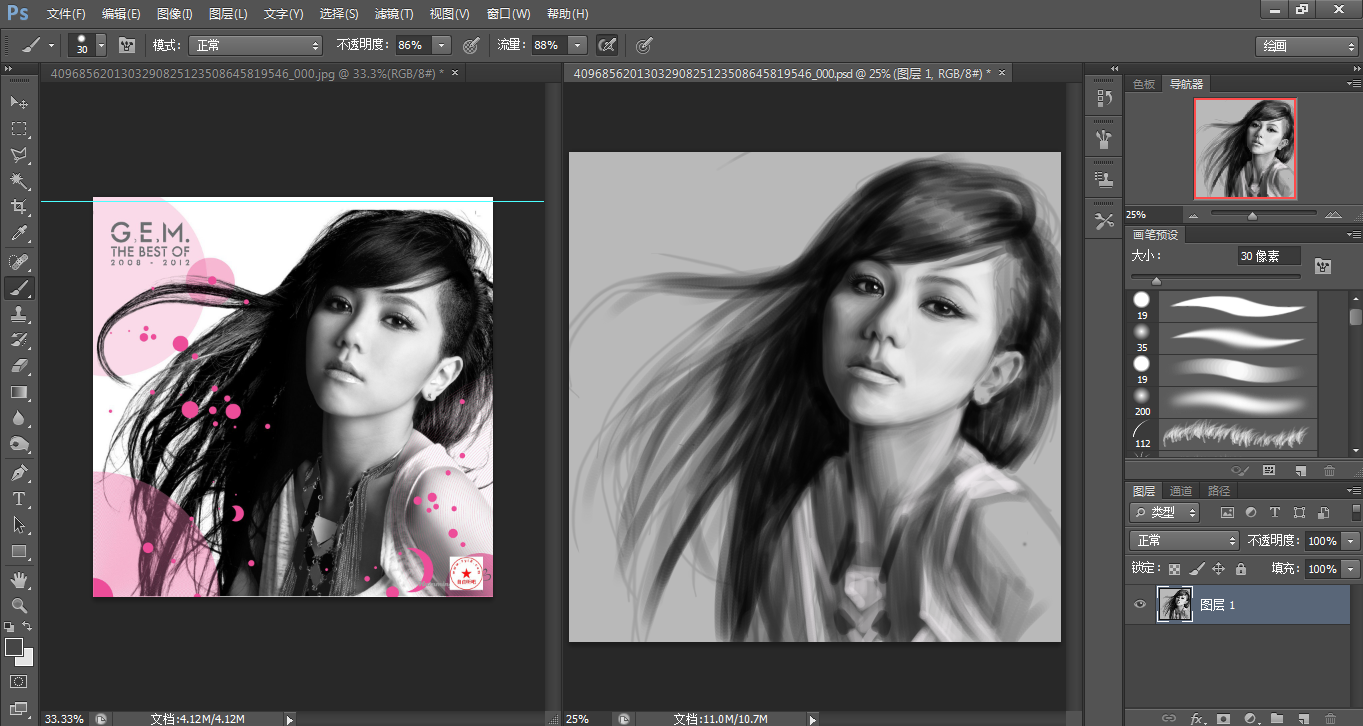Hide 图层 1 with eye icon

(x=1139, y=605)
